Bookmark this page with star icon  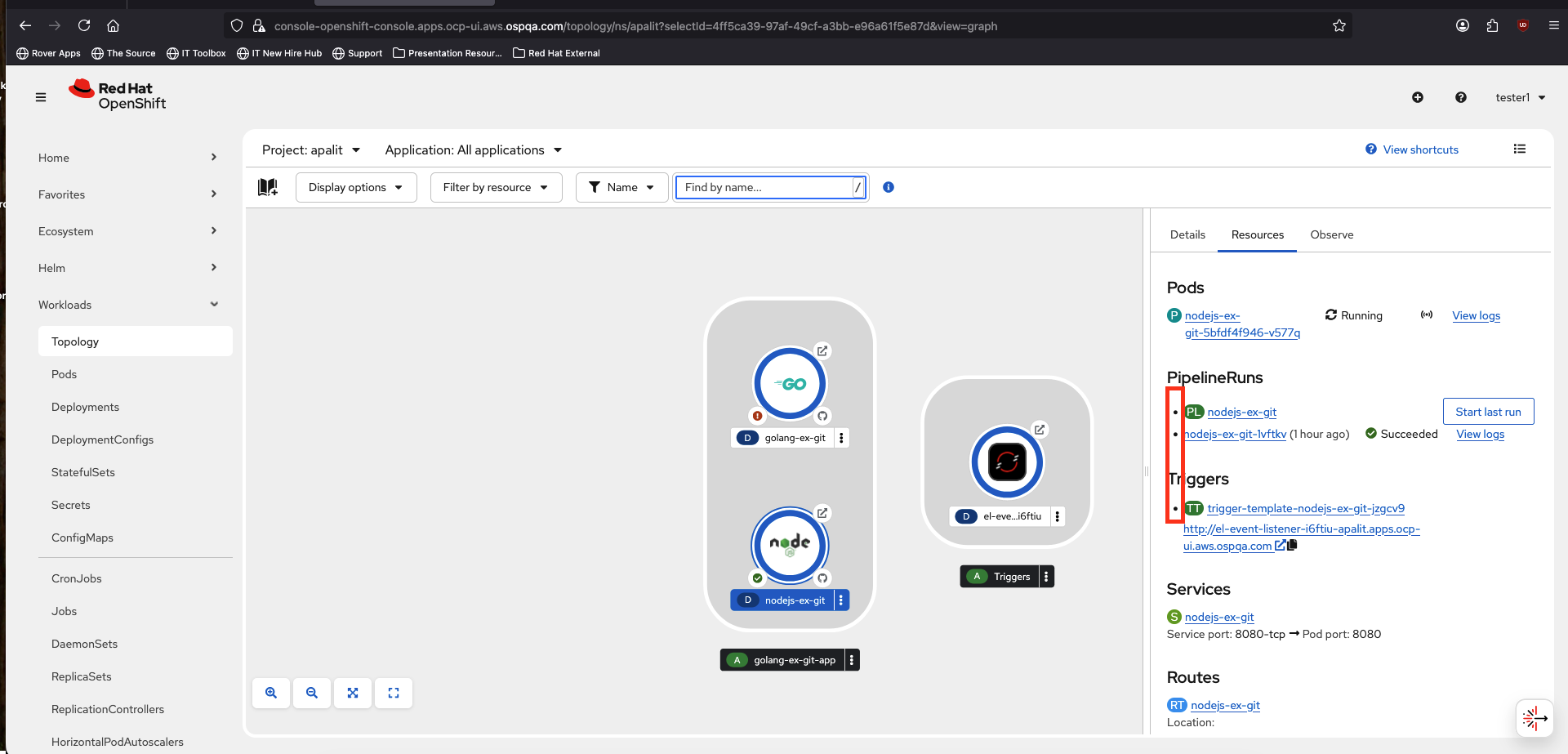point(1339,26)
